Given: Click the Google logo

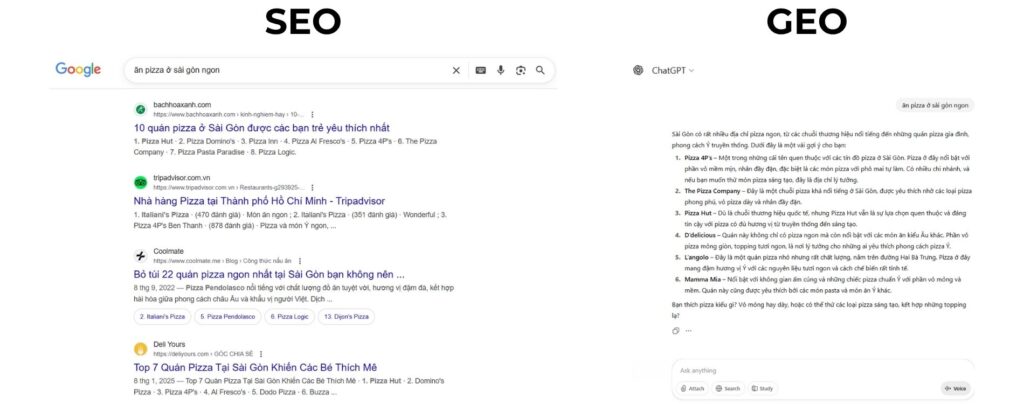Looking at the screenshot, I should [x=78, y=69].
